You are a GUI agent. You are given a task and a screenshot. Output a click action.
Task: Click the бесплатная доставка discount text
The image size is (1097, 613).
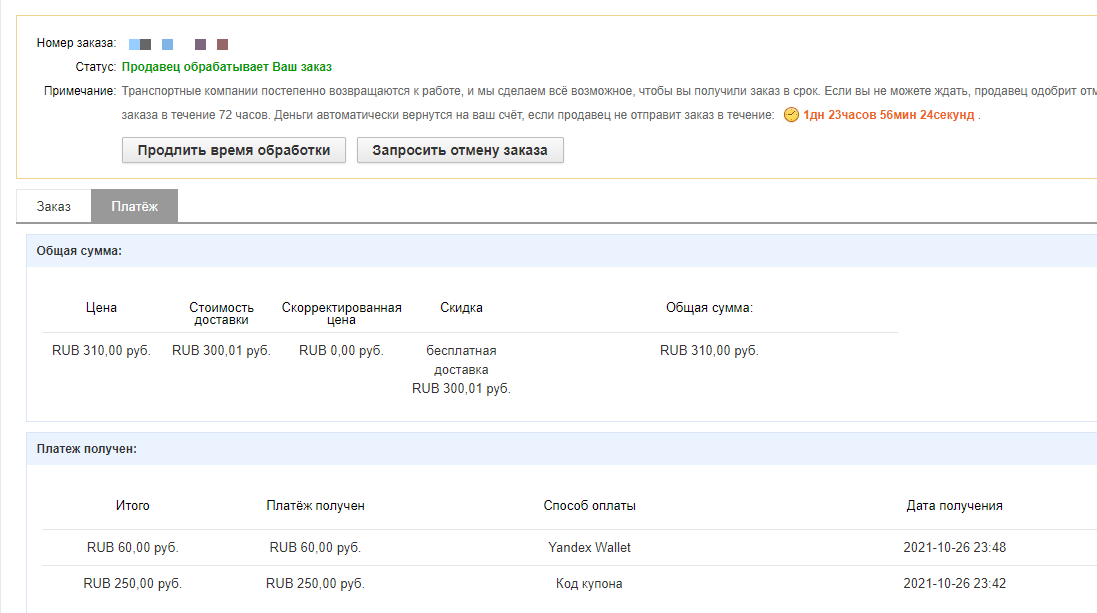click(461, 360)
